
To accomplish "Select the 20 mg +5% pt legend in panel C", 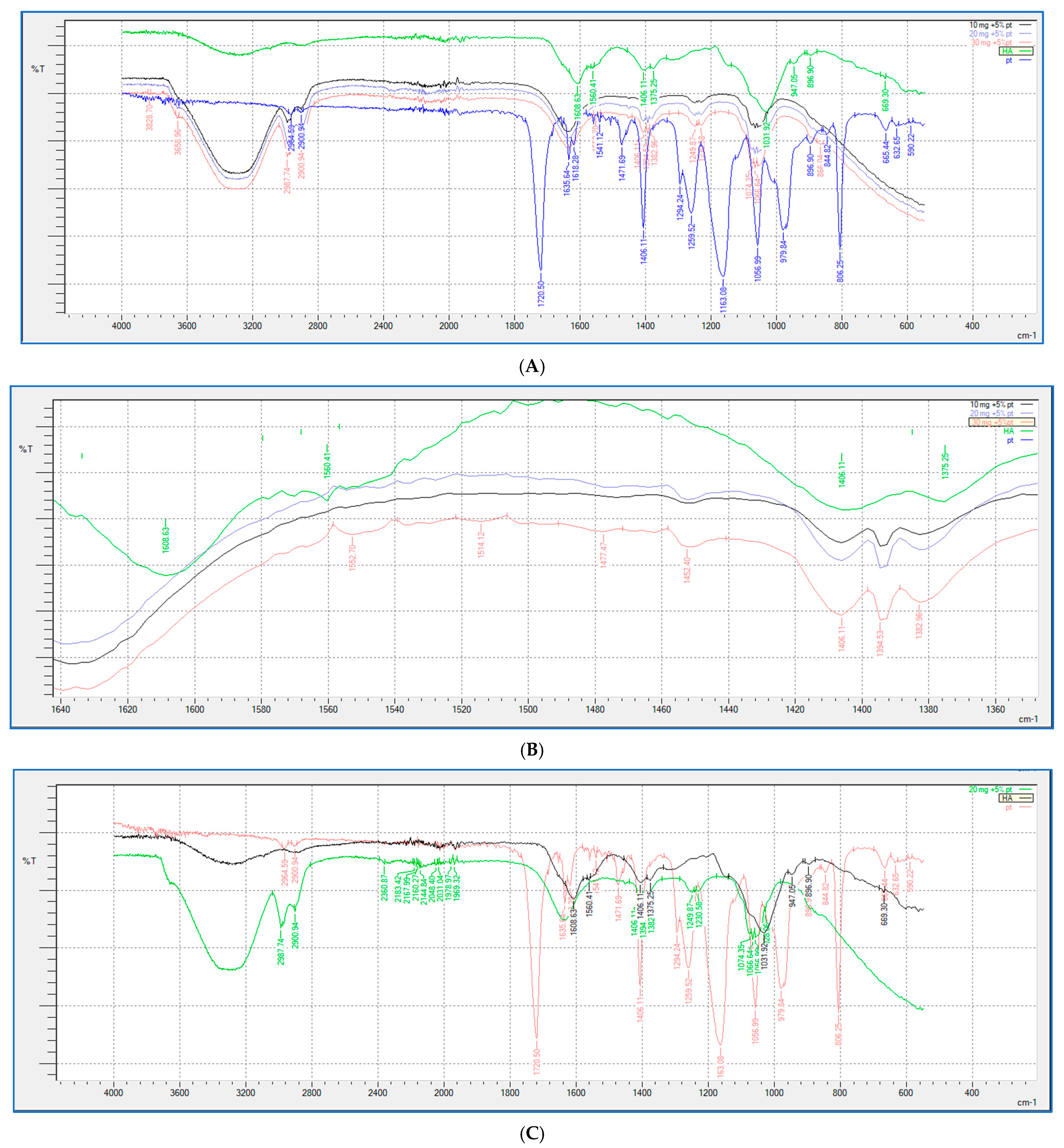I will [x=990, y=789].
